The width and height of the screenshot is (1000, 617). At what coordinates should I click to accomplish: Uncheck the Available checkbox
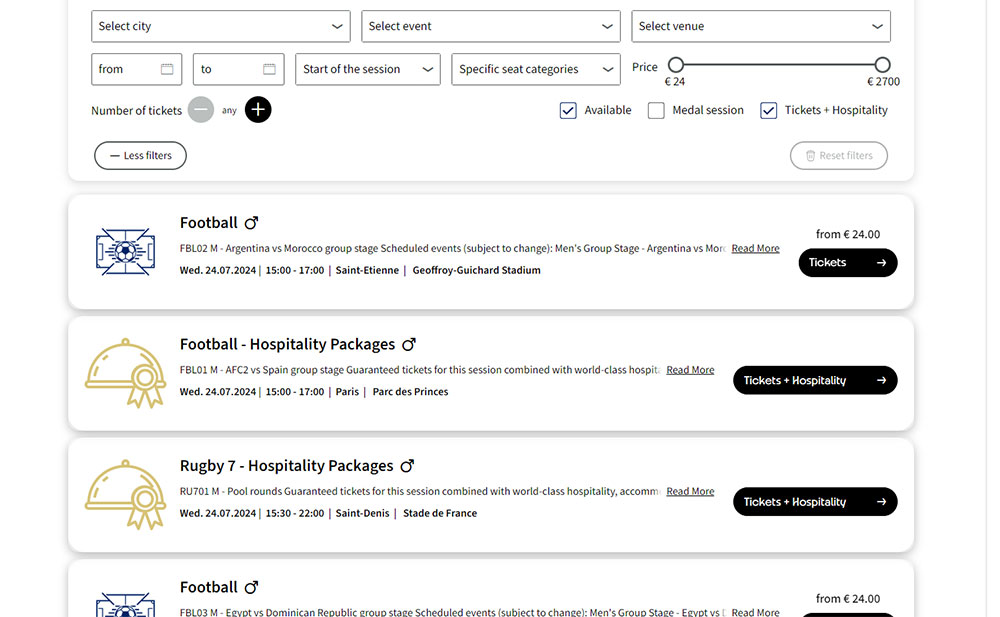click(568, 111)
